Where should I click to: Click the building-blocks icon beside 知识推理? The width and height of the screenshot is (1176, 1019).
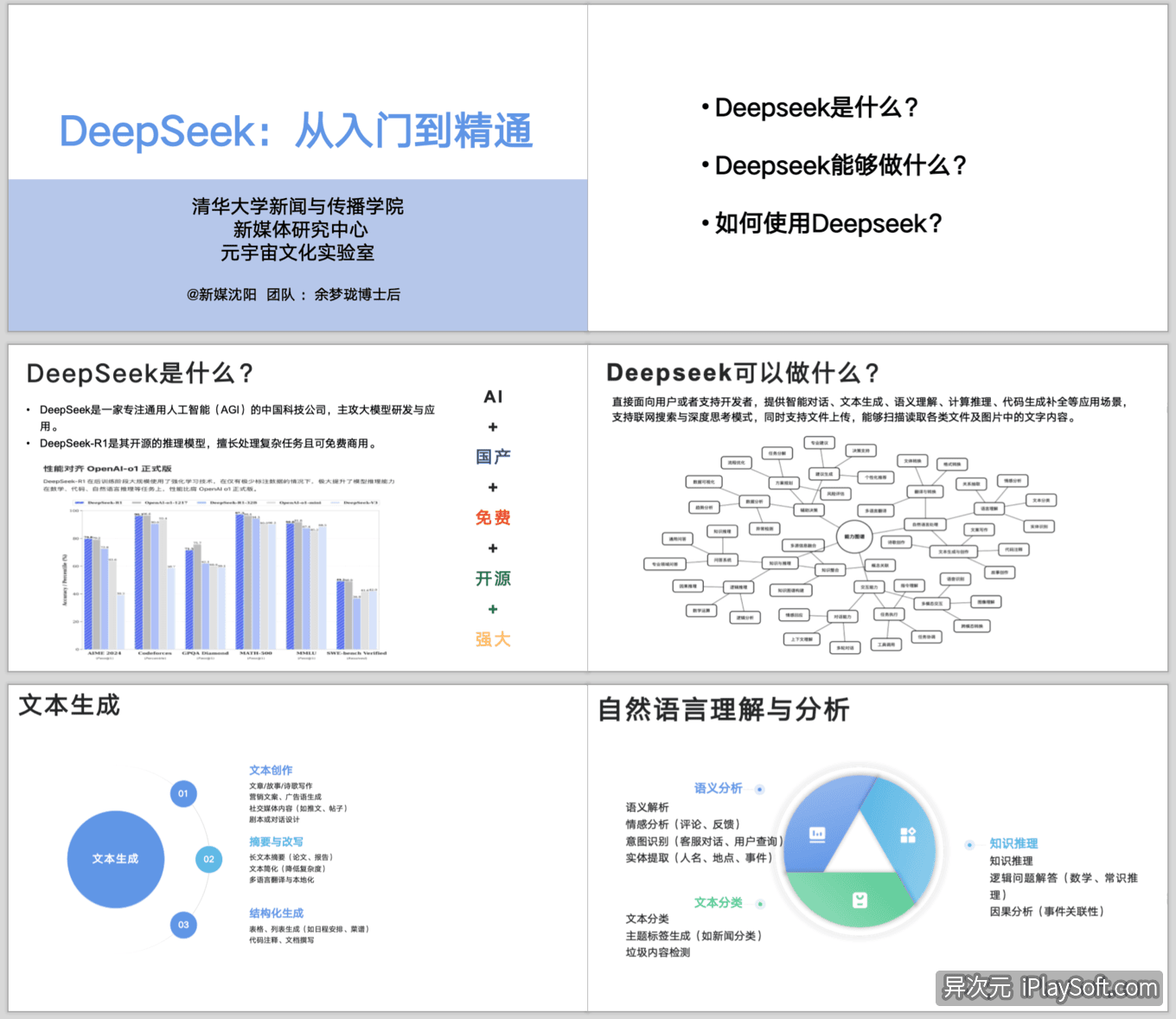pyautogui.click(x=907, y=833)
